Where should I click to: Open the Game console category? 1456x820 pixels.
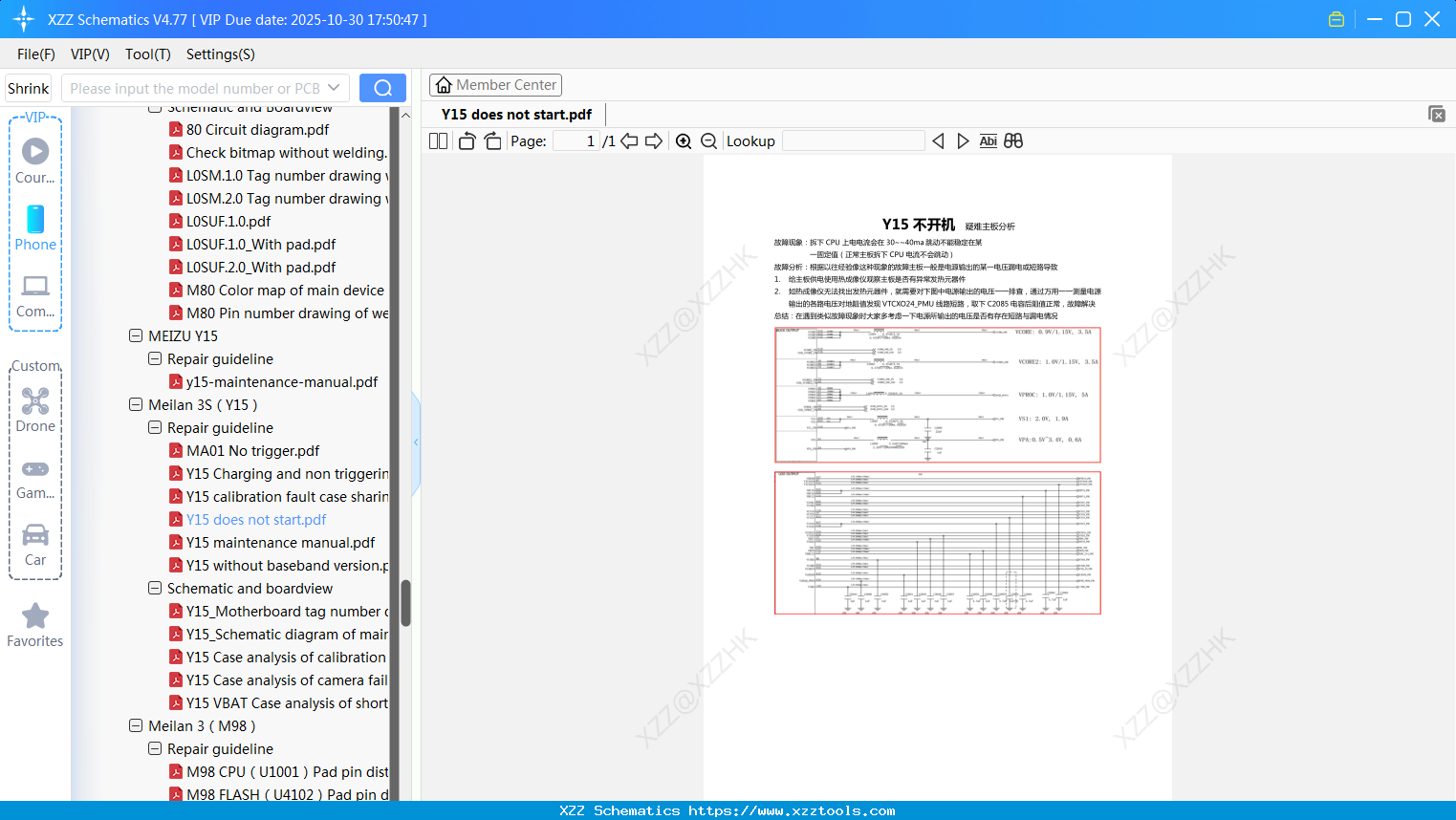click(x=35, y=478)
